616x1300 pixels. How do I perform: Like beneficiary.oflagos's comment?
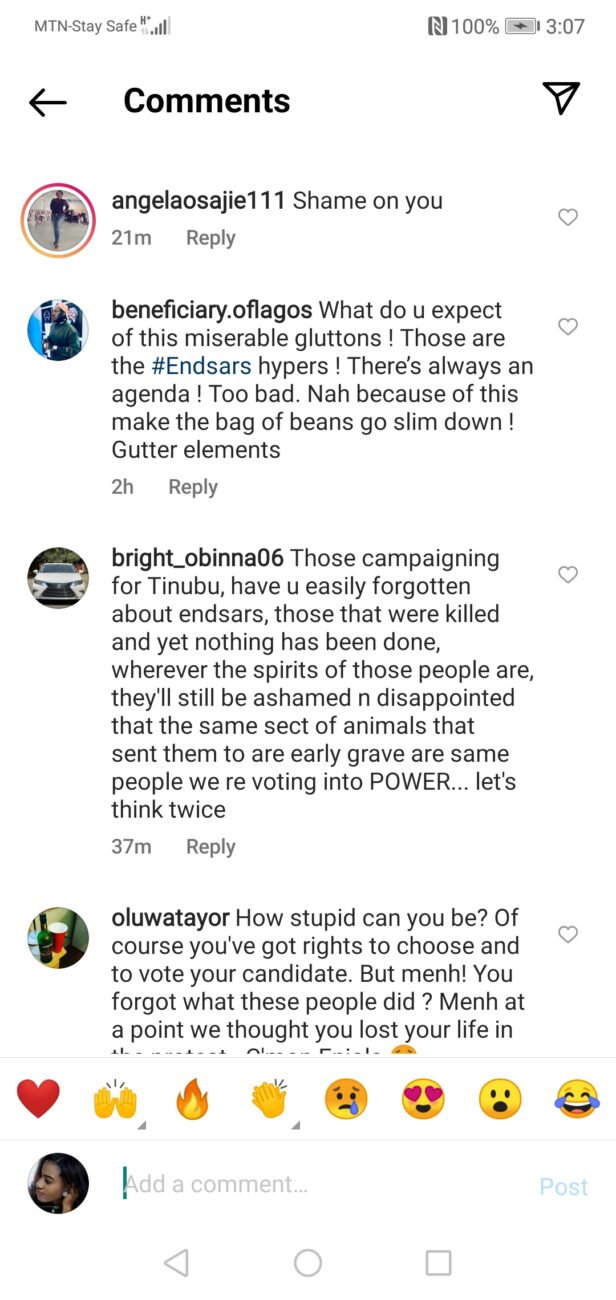[568, 327]
